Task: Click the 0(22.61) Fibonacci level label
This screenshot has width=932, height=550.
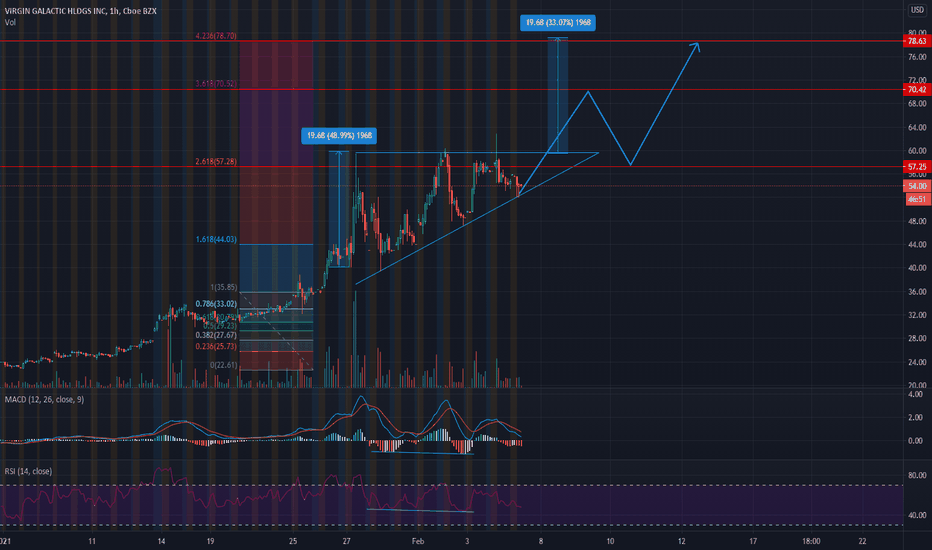Action: (223, 365)
